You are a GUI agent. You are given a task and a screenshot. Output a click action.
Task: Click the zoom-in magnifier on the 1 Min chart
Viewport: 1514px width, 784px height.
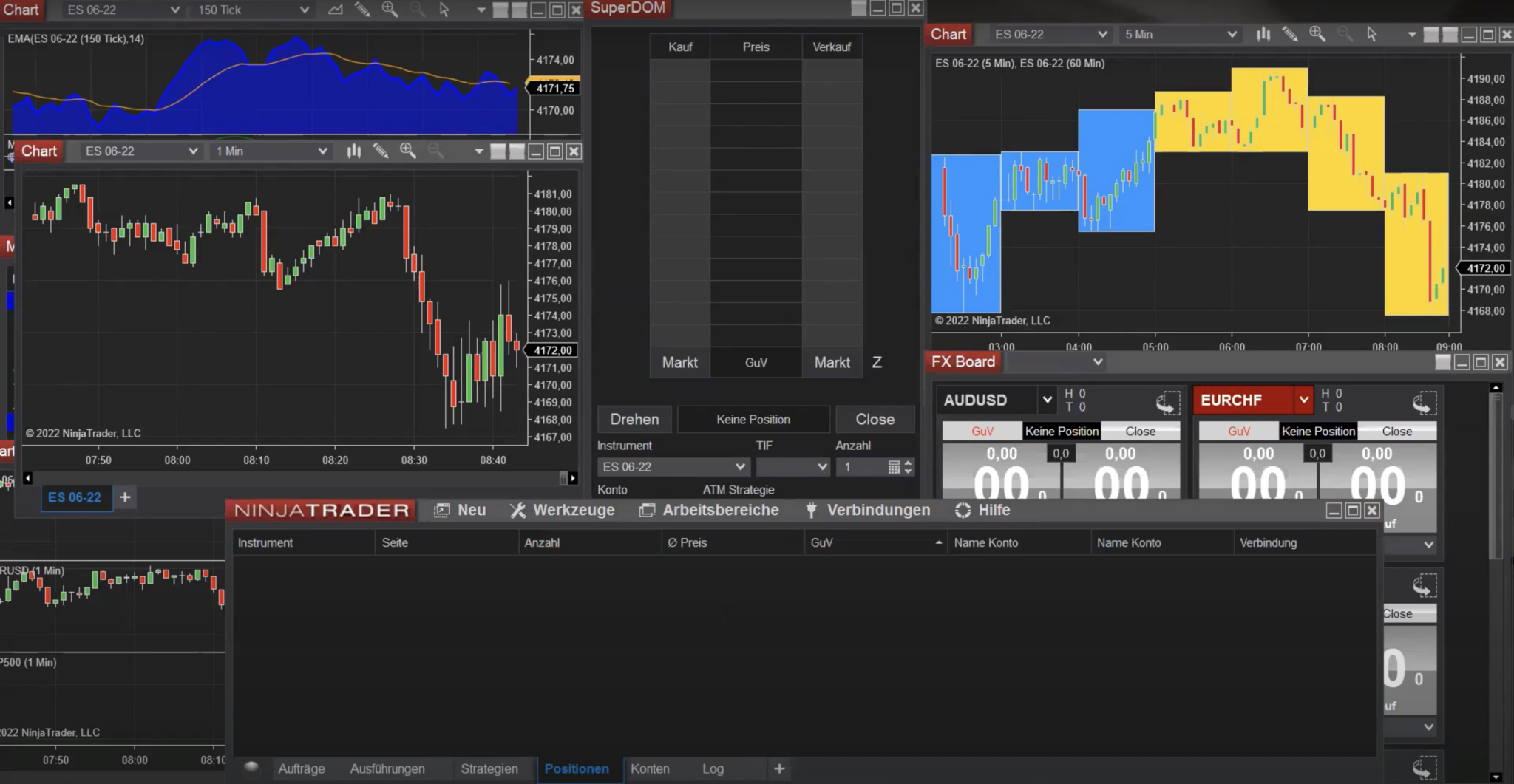pyautogui.click(x=407, y=151)
